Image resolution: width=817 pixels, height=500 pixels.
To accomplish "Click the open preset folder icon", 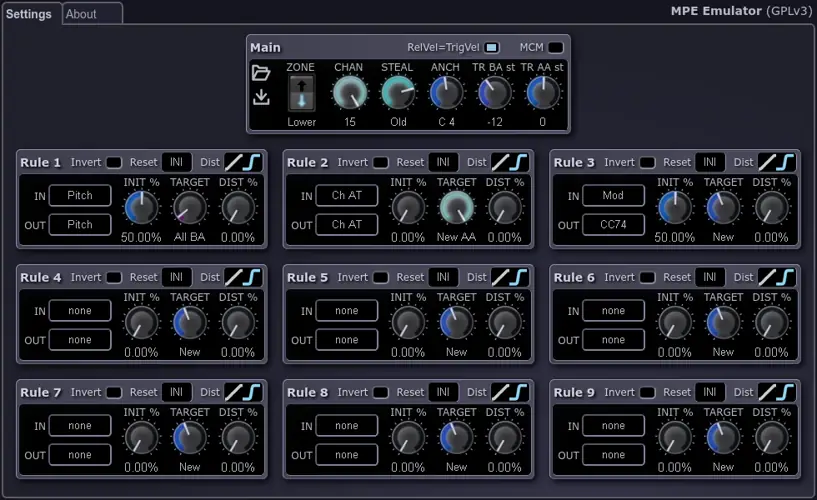I will tap(261, 73).
